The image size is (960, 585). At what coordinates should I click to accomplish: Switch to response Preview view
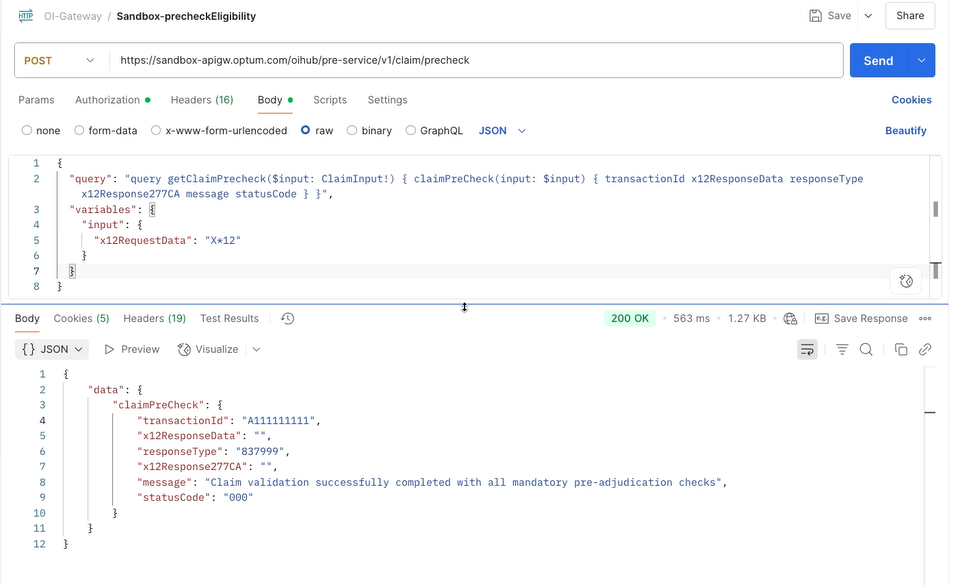point(132,349)
